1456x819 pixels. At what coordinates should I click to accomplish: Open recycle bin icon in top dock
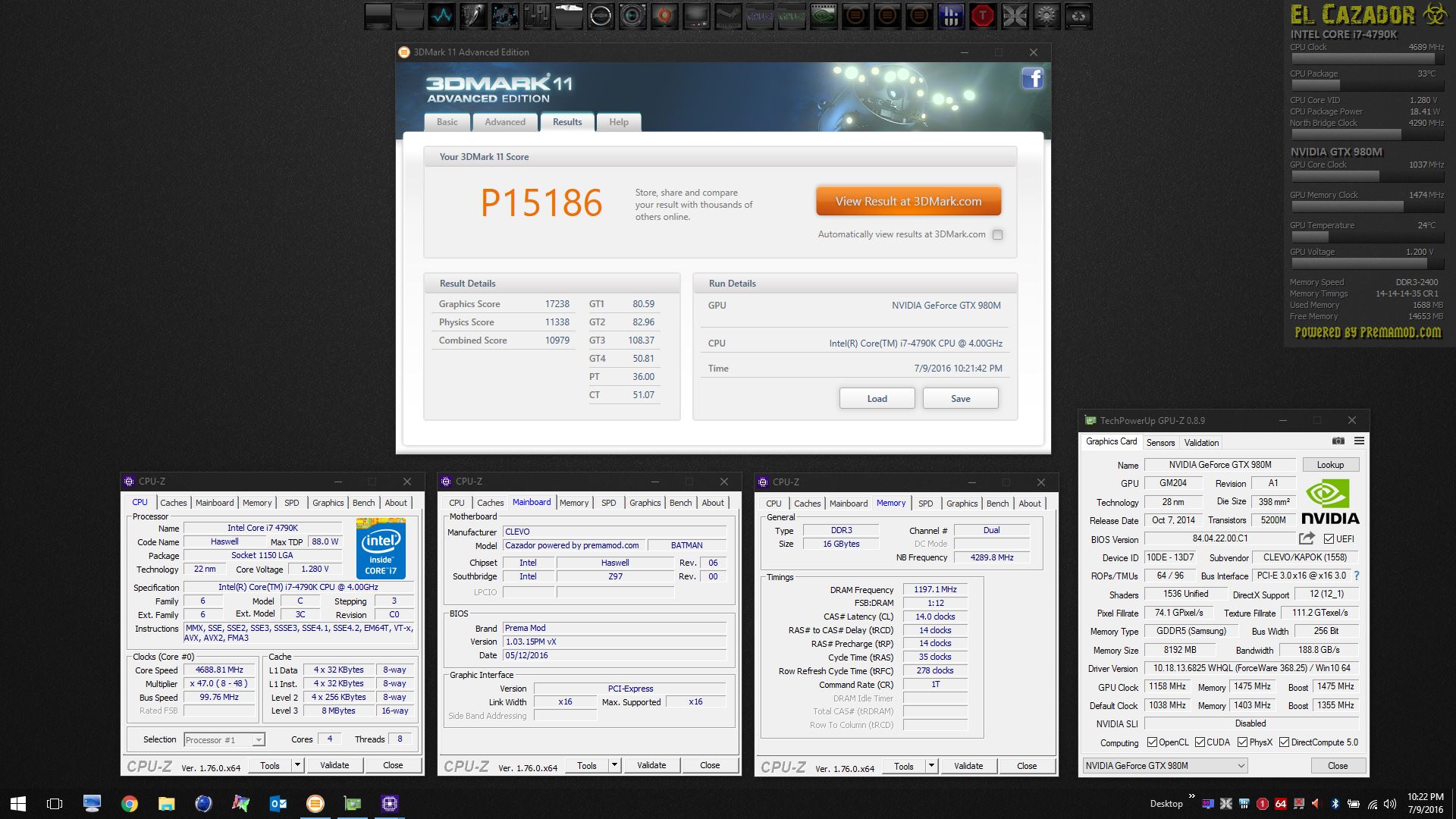point(1078,15)
